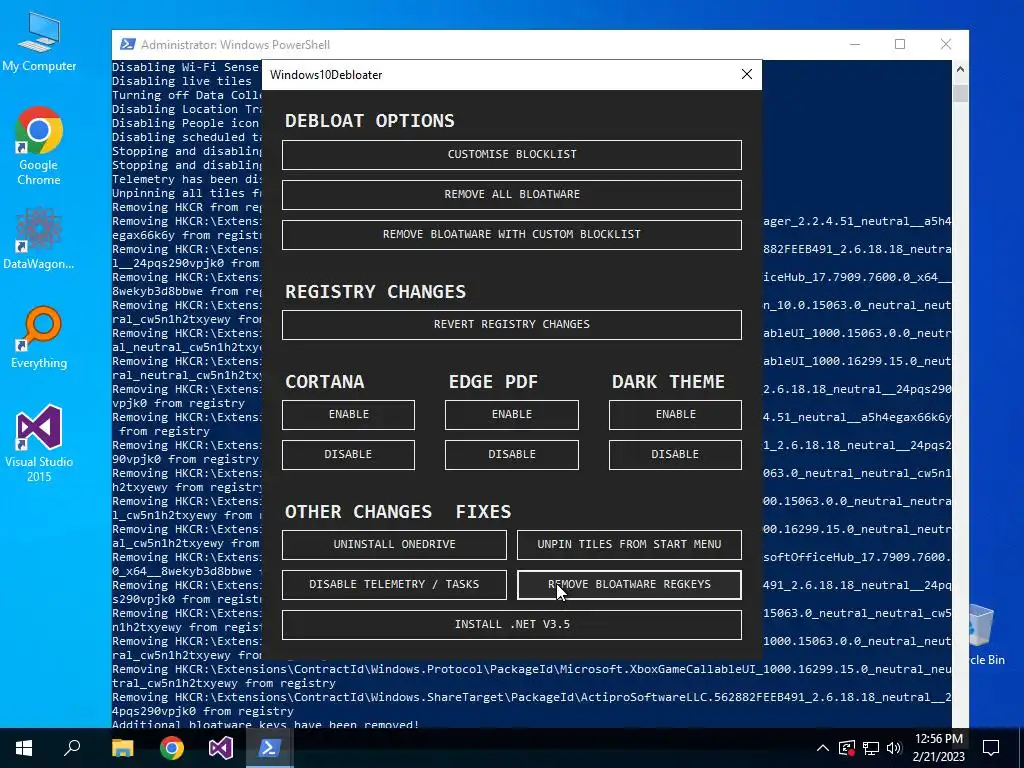
Task: Maximize the PowerShell window
Action: pos(900,44)
